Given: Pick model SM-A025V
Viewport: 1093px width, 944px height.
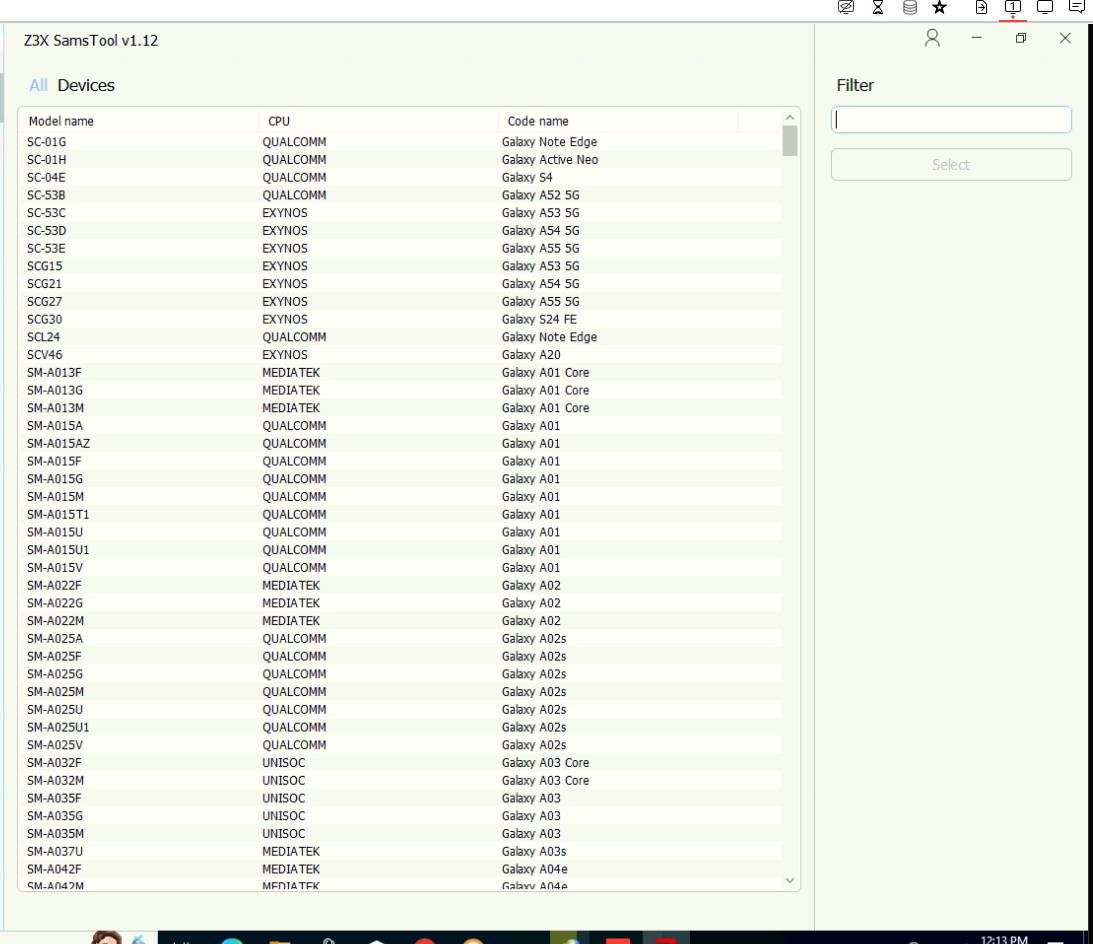Looking at the screenshot, I should coord(401,745).
